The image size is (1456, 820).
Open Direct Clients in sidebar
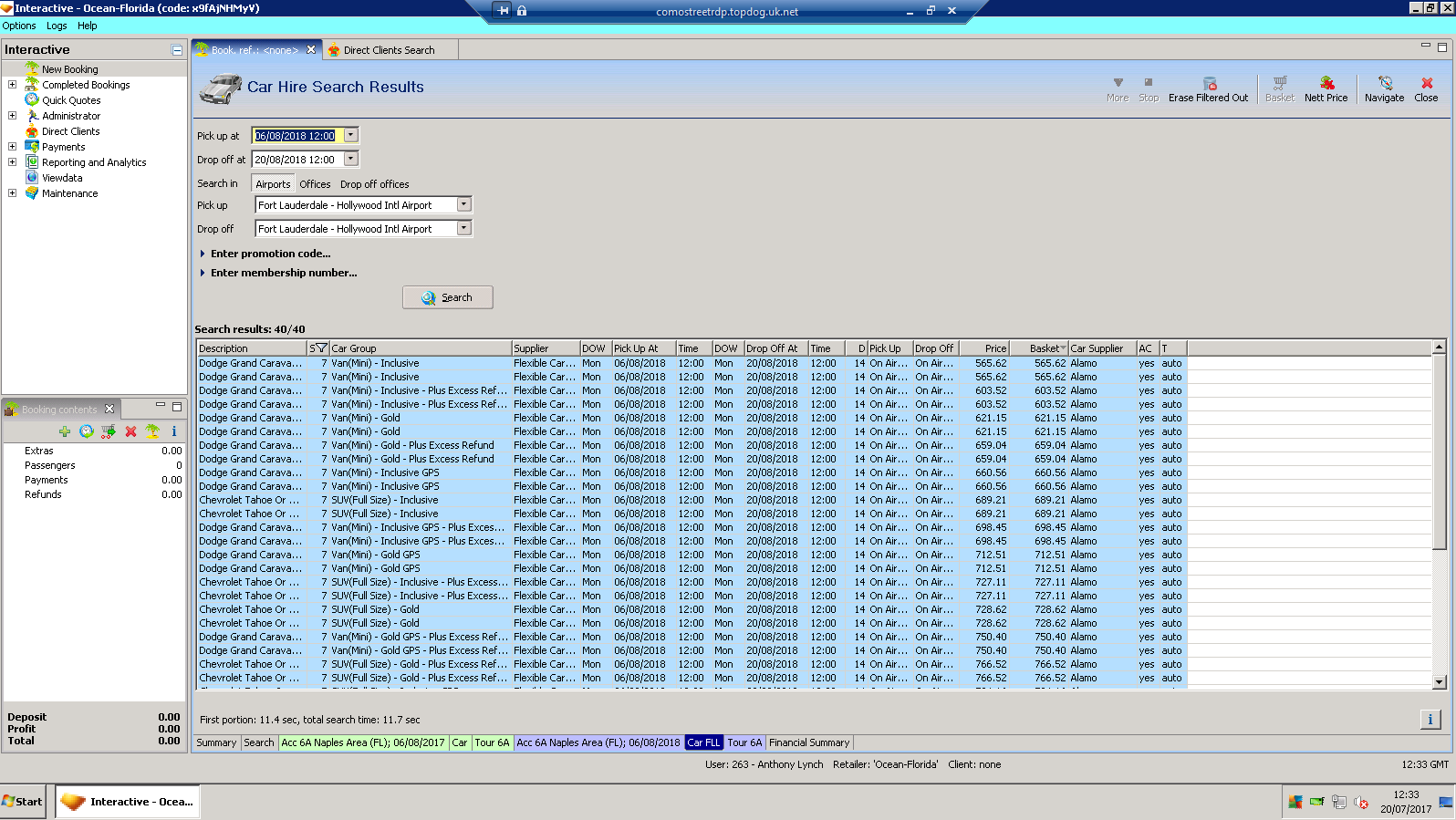[70, 130]
